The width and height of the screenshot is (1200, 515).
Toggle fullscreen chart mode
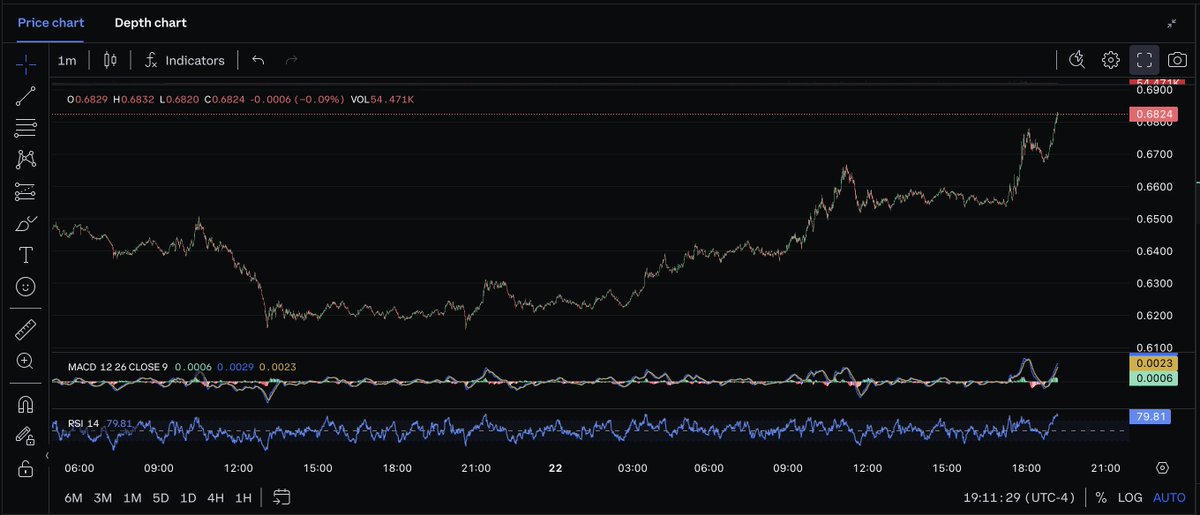tap(1144, 60)
